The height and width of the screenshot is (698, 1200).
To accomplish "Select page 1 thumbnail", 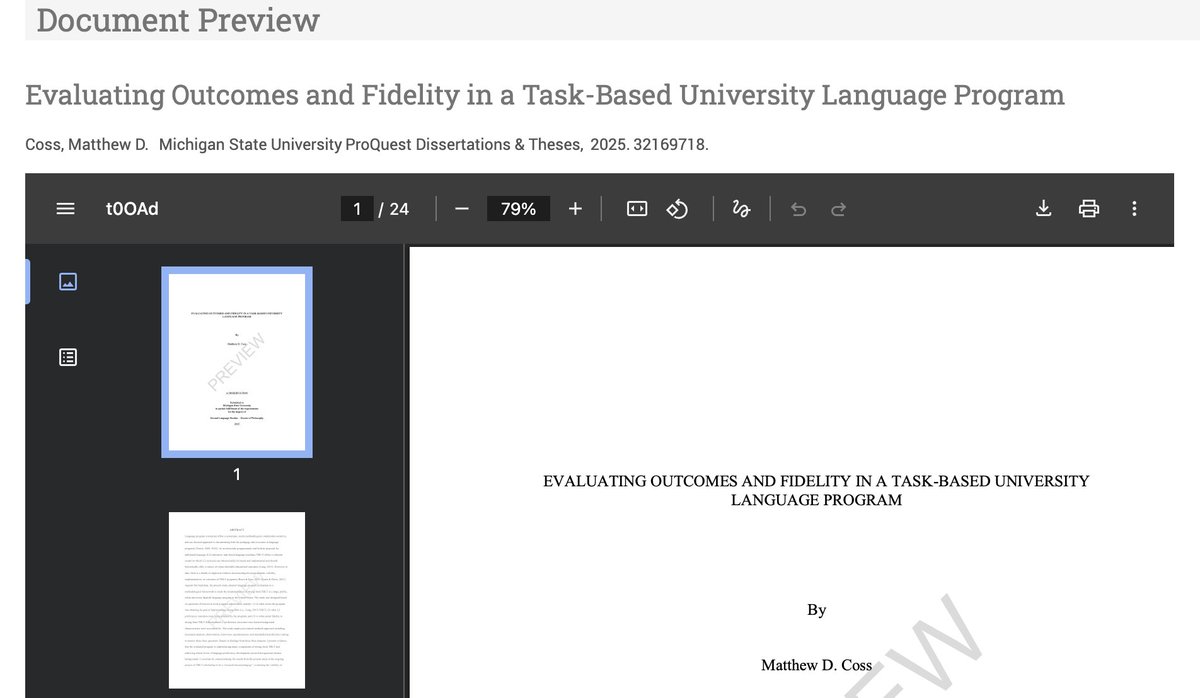I will 237,362.
